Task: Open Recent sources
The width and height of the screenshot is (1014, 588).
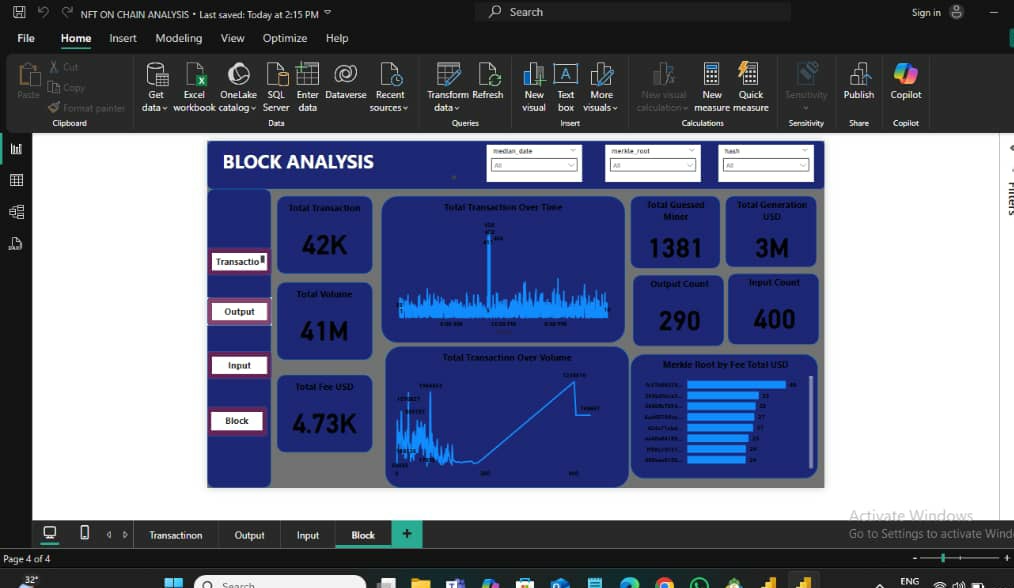Action: (389, 87)
